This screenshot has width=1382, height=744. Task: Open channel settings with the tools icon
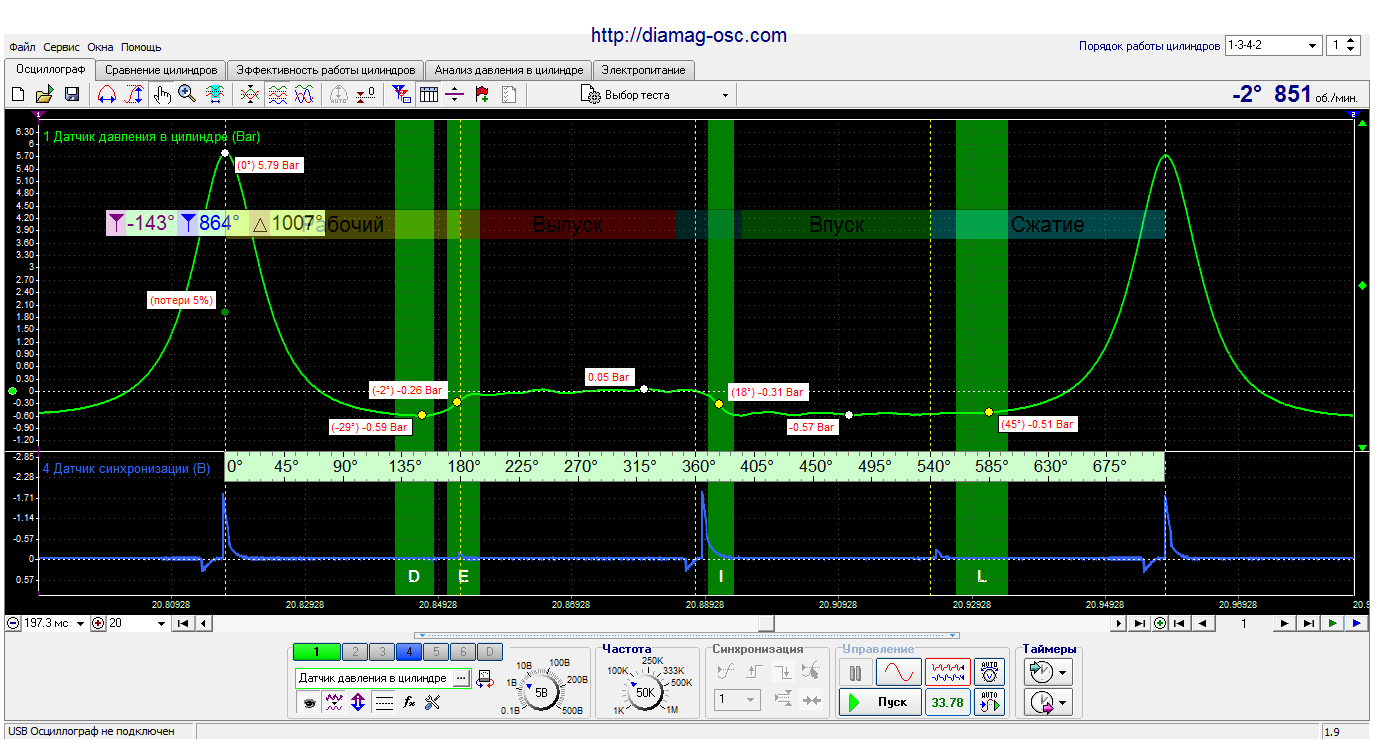432,703
